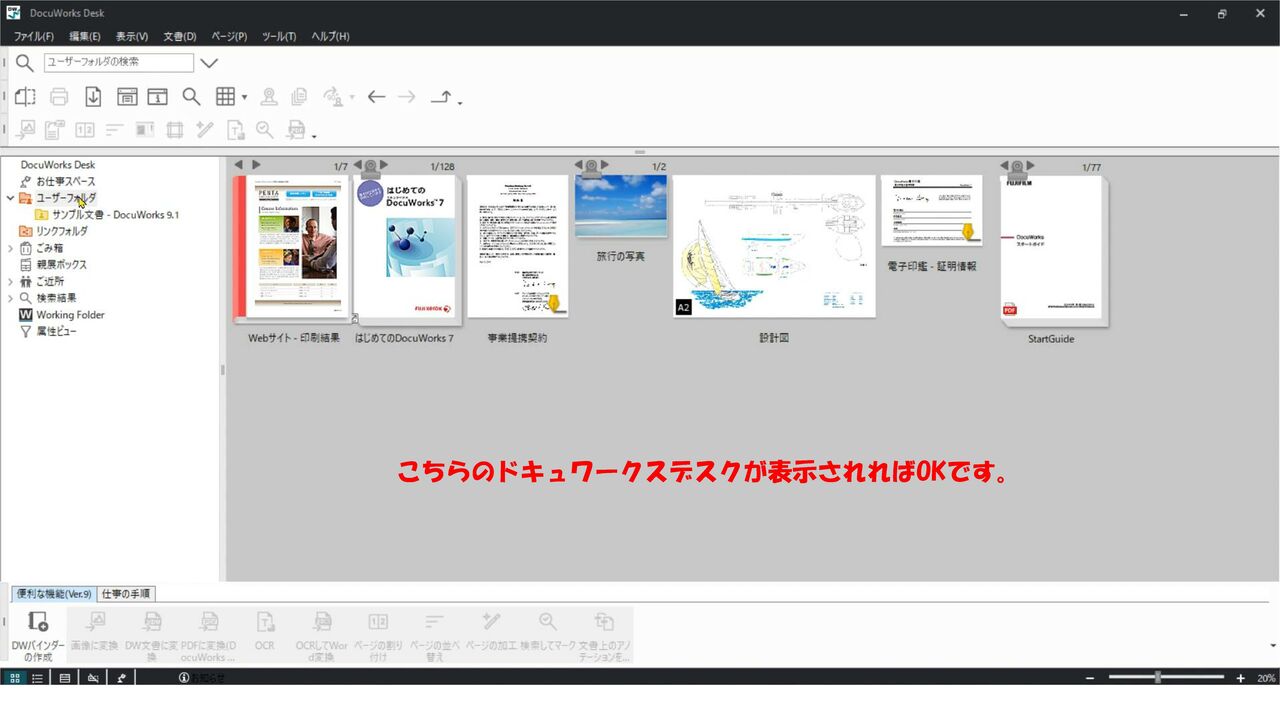Open the search magnifier tool on the toolbar
Screen dimensions: 1280x720
click(191, 96)
